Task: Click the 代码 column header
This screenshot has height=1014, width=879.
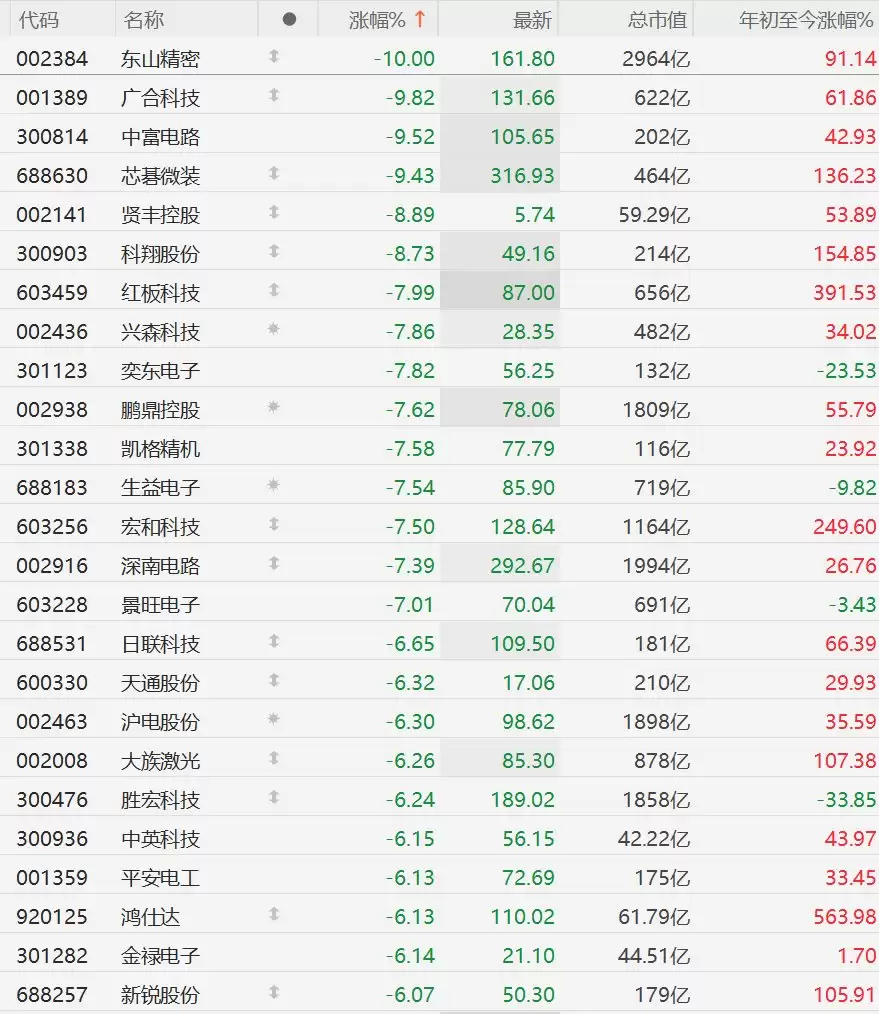Action: (39, 20)
